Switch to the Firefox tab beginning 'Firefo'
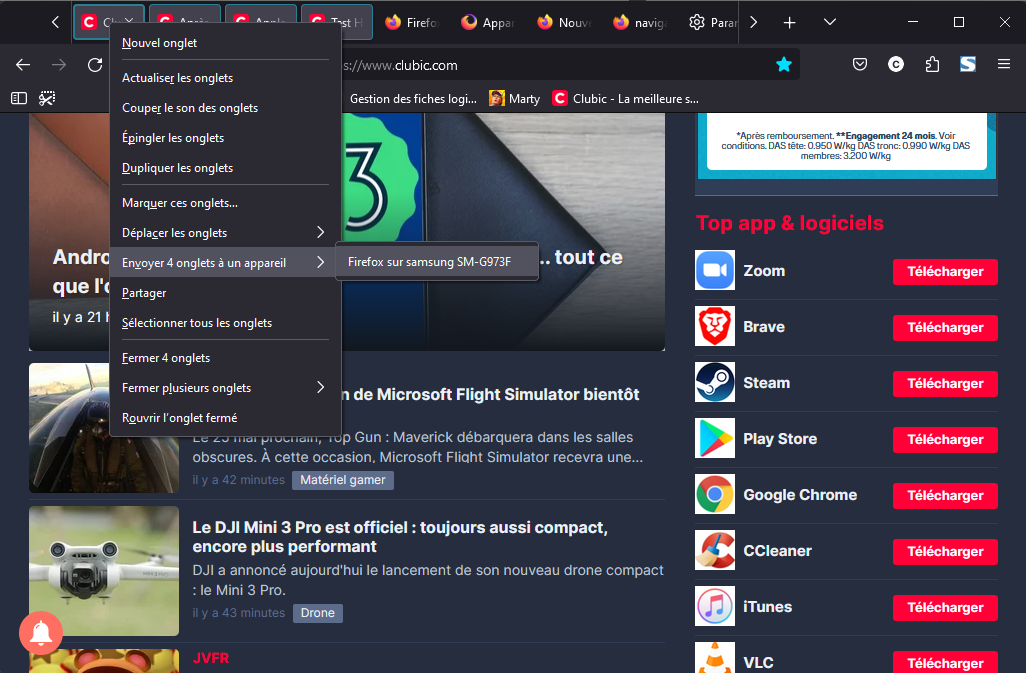 411,22
